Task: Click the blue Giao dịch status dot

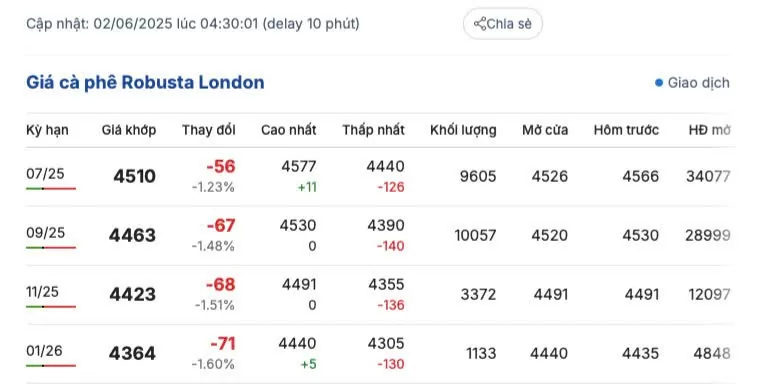Action: click(x=659, y=83)
